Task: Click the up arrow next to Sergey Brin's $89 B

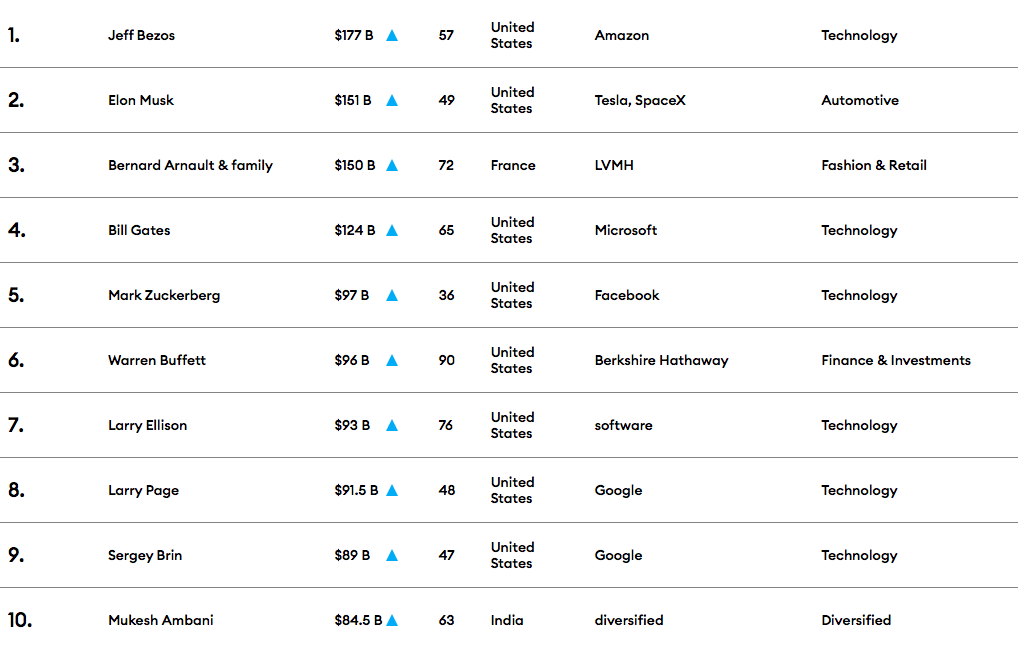Action: (392, 556)
